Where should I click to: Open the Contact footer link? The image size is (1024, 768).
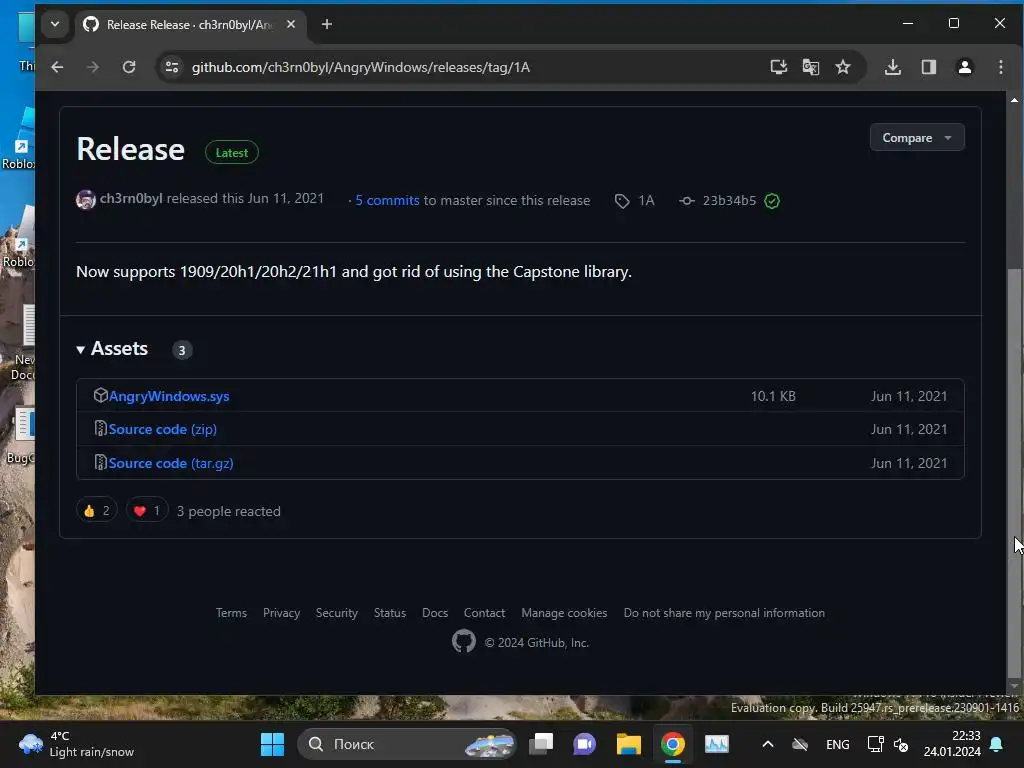pyautogui.click(x=485, y=613)
